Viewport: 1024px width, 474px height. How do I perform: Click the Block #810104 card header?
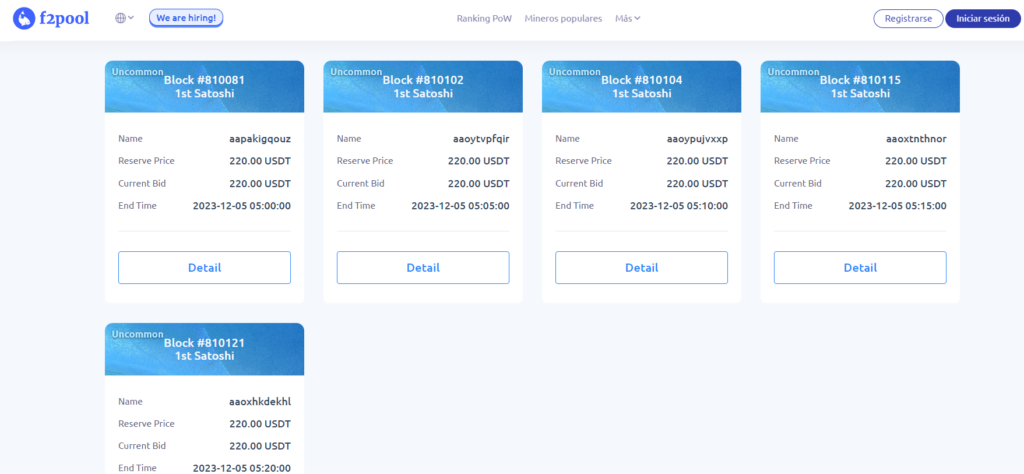coord(641,87)
